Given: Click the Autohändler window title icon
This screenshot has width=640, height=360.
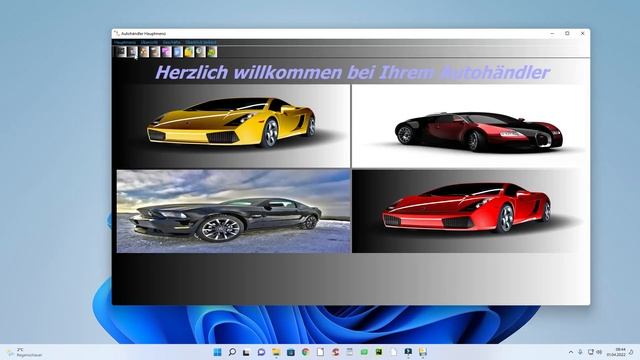Looking at the screenshot, I should click(117, 33).
